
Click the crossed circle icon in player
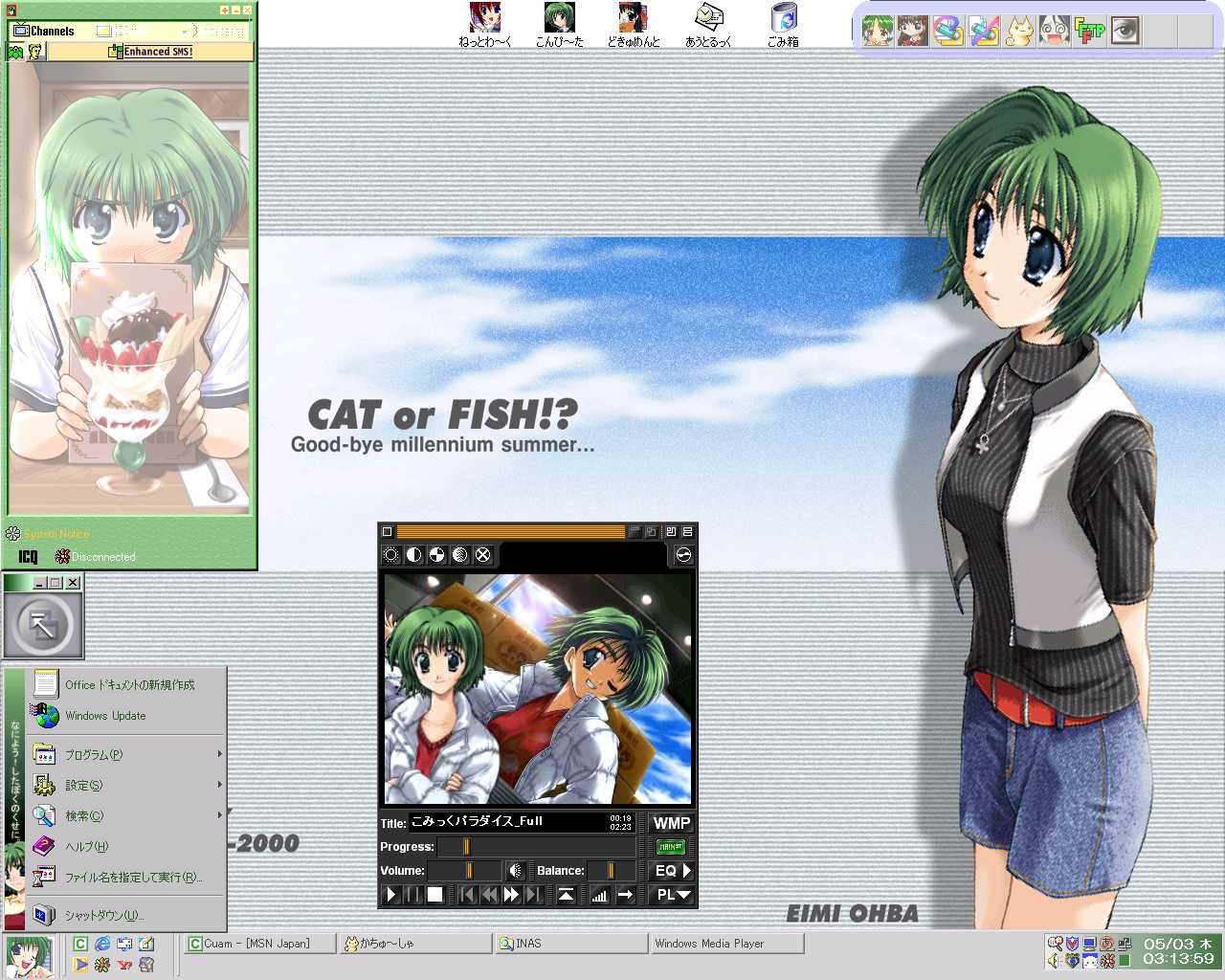tap(483, 555)
